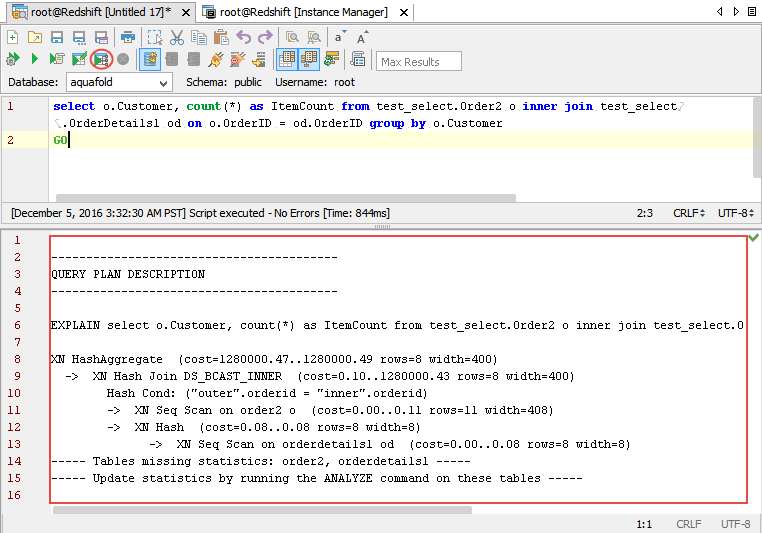Open the script options icon beside Max Results
This screenshot has height=533, width=762.
click(358, 59)
